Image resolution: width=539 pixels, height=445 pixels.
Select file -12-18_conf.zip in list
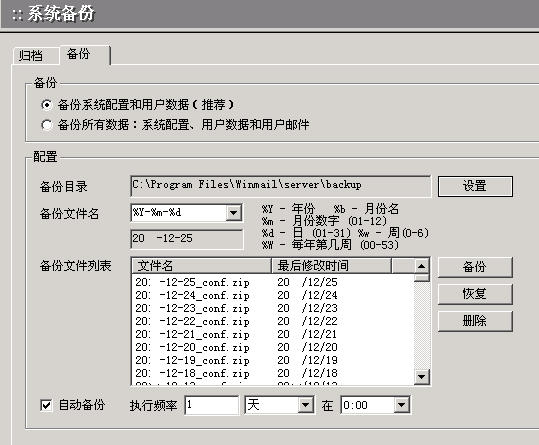click(192, 374)
